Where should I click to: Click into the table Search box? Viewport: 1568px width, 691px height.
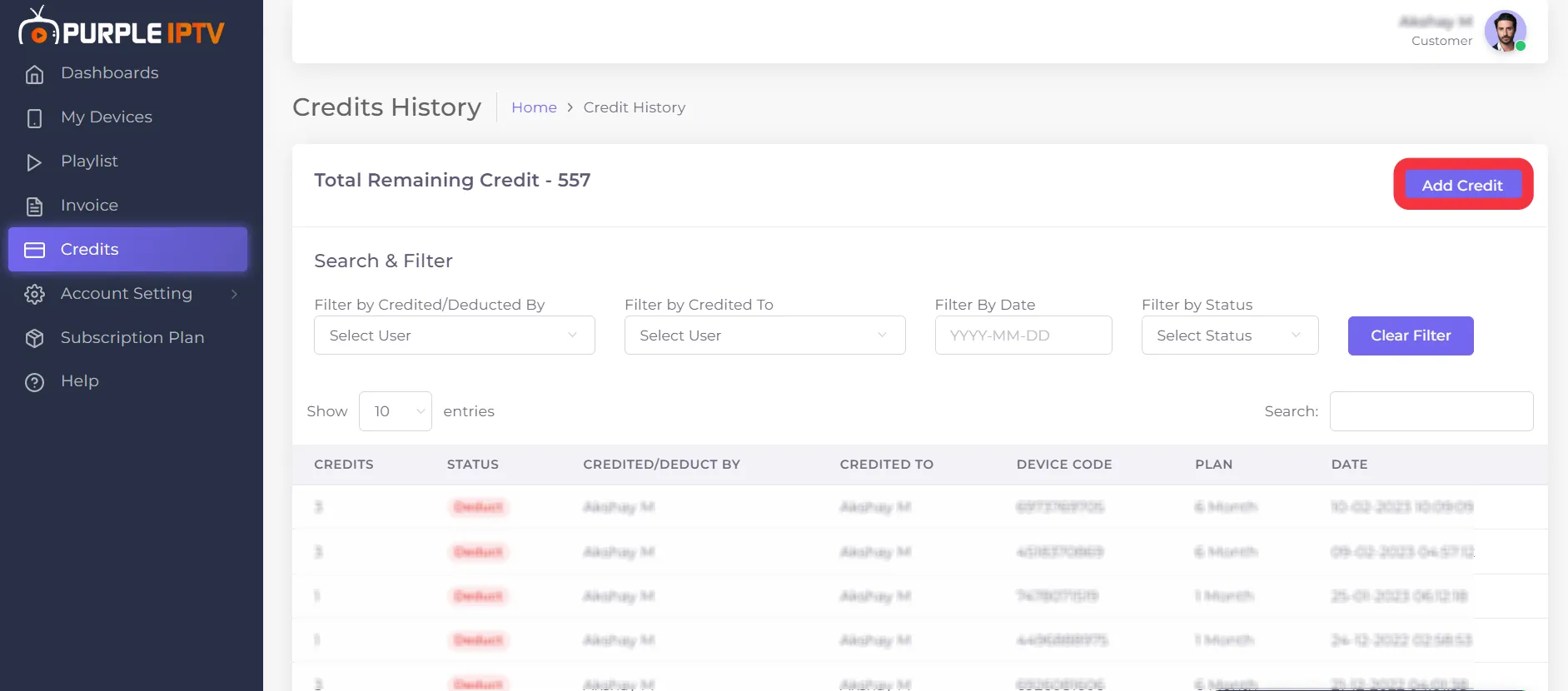pyautogui.click(x=1431, y=411)
